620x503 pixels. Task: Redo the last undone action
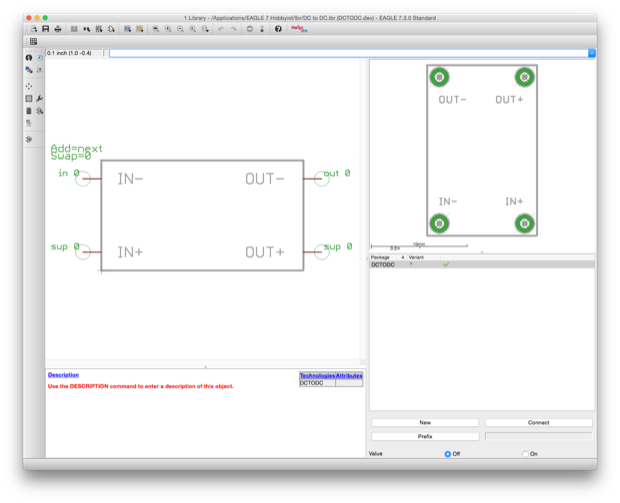click(x=233, y=29)
